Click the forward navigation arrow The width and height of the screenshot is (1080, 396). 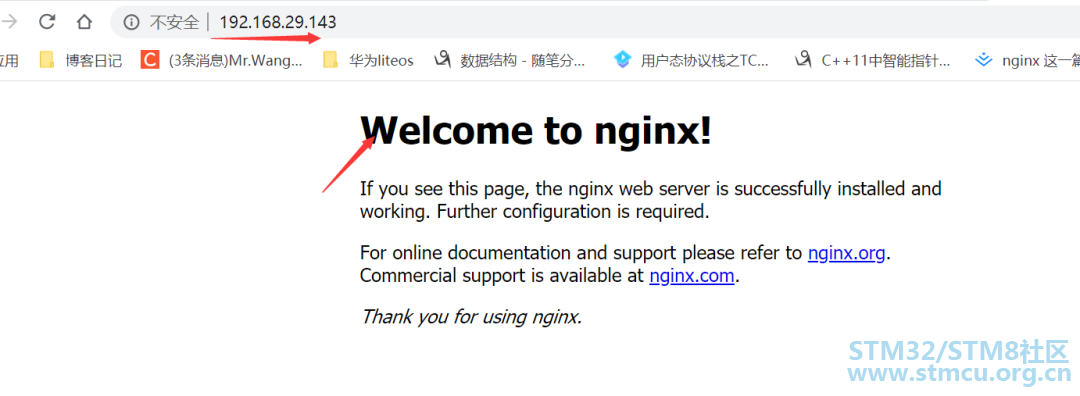tap(9, 22)
